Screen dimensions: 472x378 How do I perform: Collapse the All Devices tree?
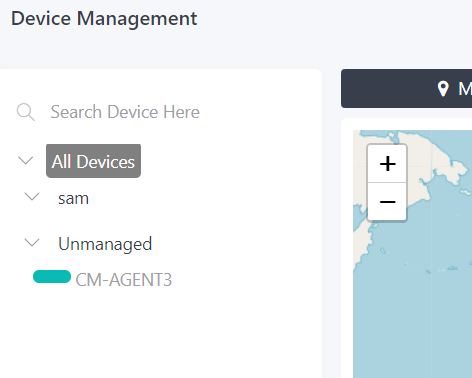[25, 161]
